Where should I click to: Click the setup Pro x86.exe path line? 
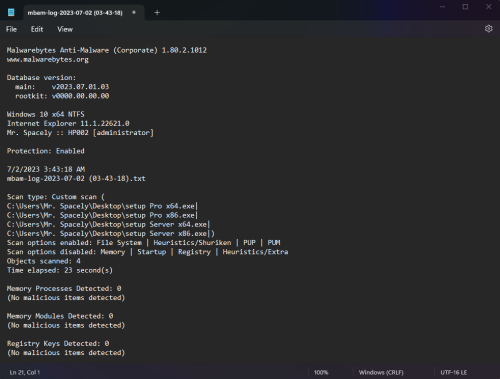[x=102, y=215]
